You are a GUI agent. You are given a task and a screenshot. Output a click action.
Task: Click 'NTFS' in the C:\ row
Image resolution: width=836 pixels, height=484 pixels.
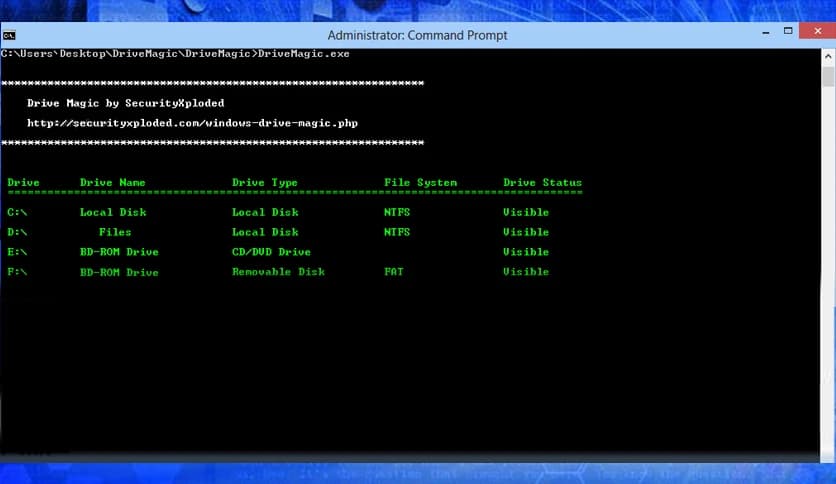(397, 212)
